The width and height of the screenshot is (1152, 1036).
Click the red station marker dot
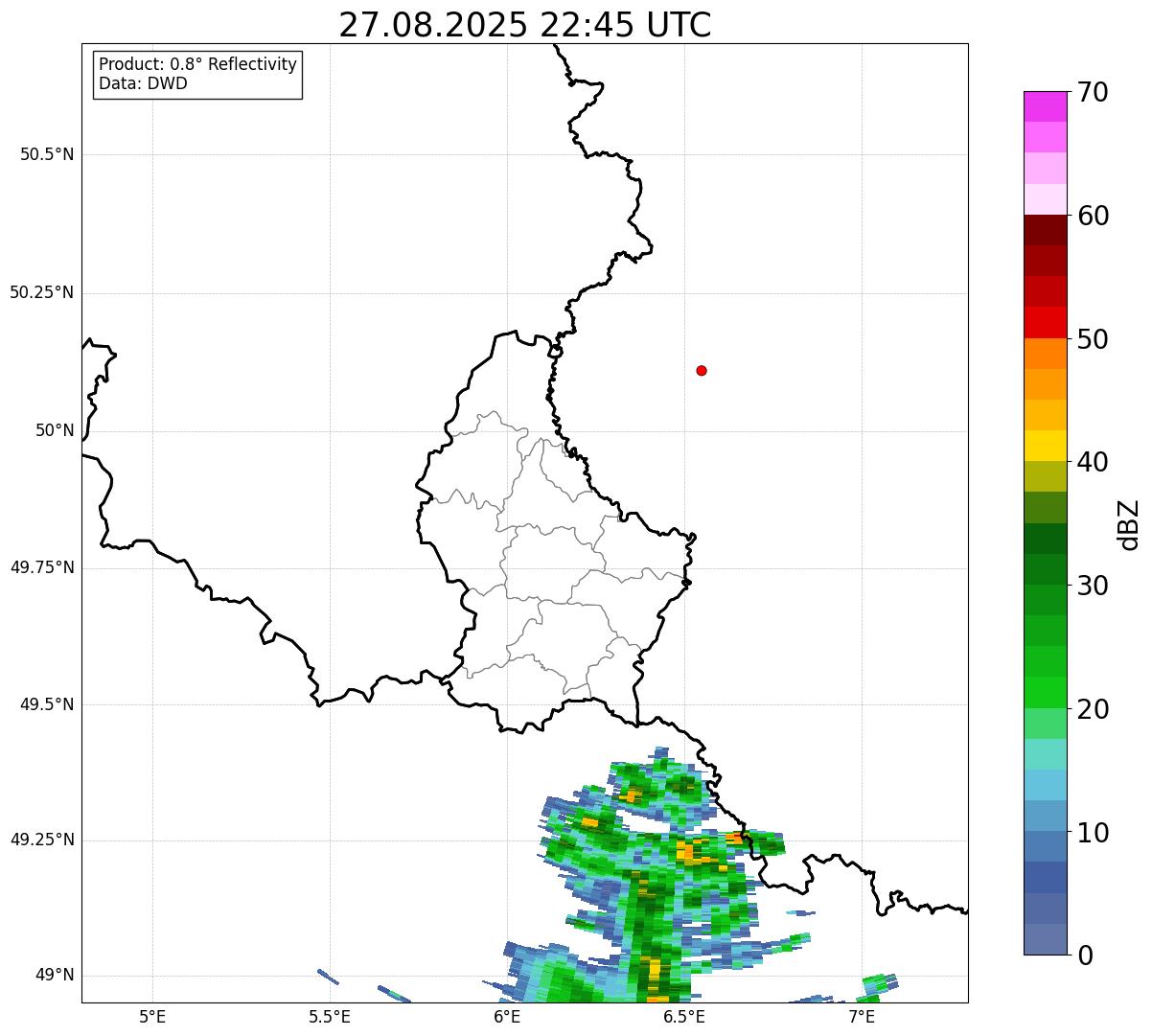coord(702,370)
